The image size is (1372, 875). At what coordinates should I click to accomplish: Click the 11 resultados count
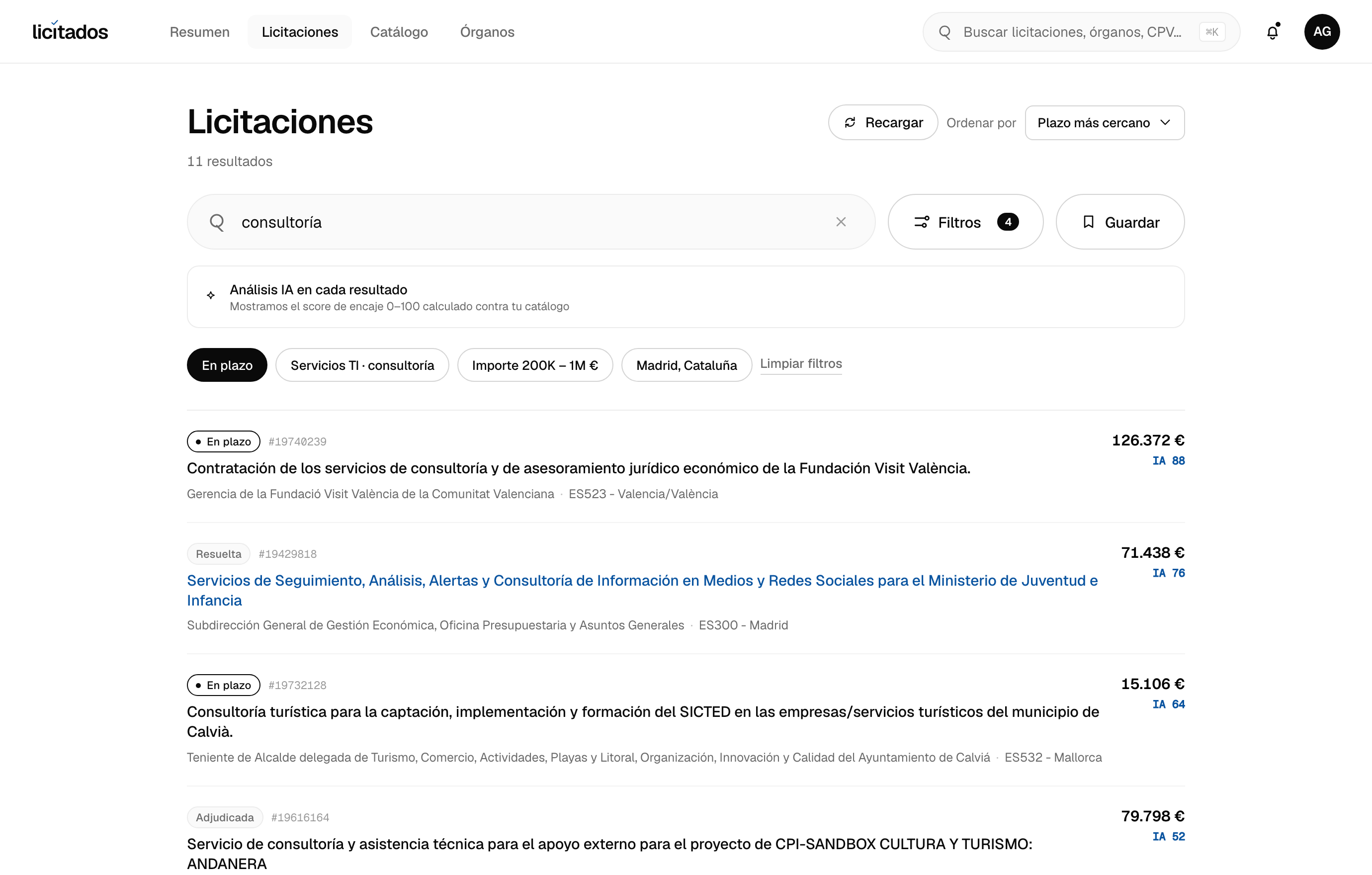pos(230,161)
